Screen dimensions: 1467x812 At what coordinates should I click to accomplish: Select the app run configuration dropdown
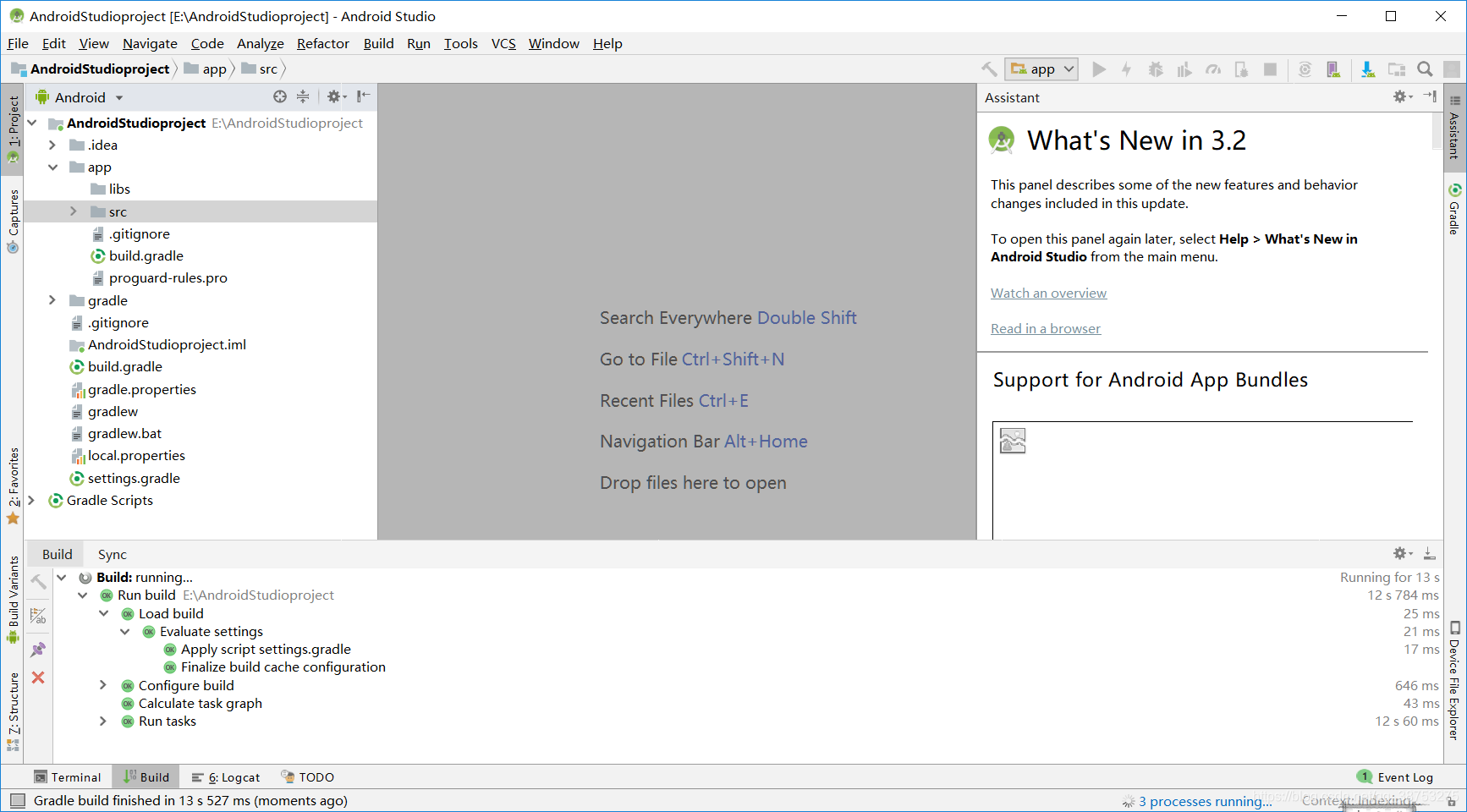[1041, 69]
